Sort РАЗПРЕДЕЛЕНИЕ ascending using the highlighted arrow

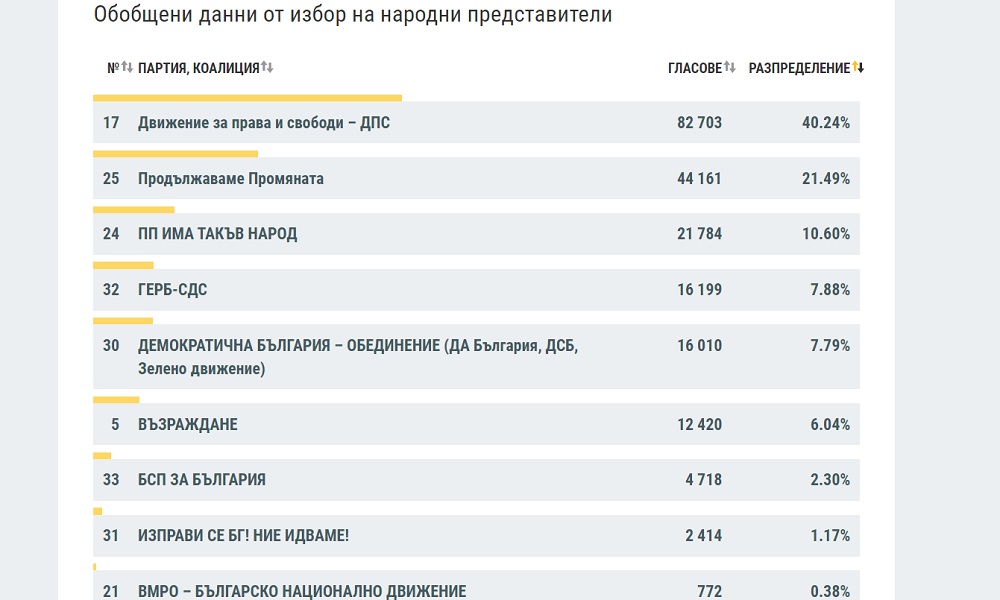[x=855, y=67]
